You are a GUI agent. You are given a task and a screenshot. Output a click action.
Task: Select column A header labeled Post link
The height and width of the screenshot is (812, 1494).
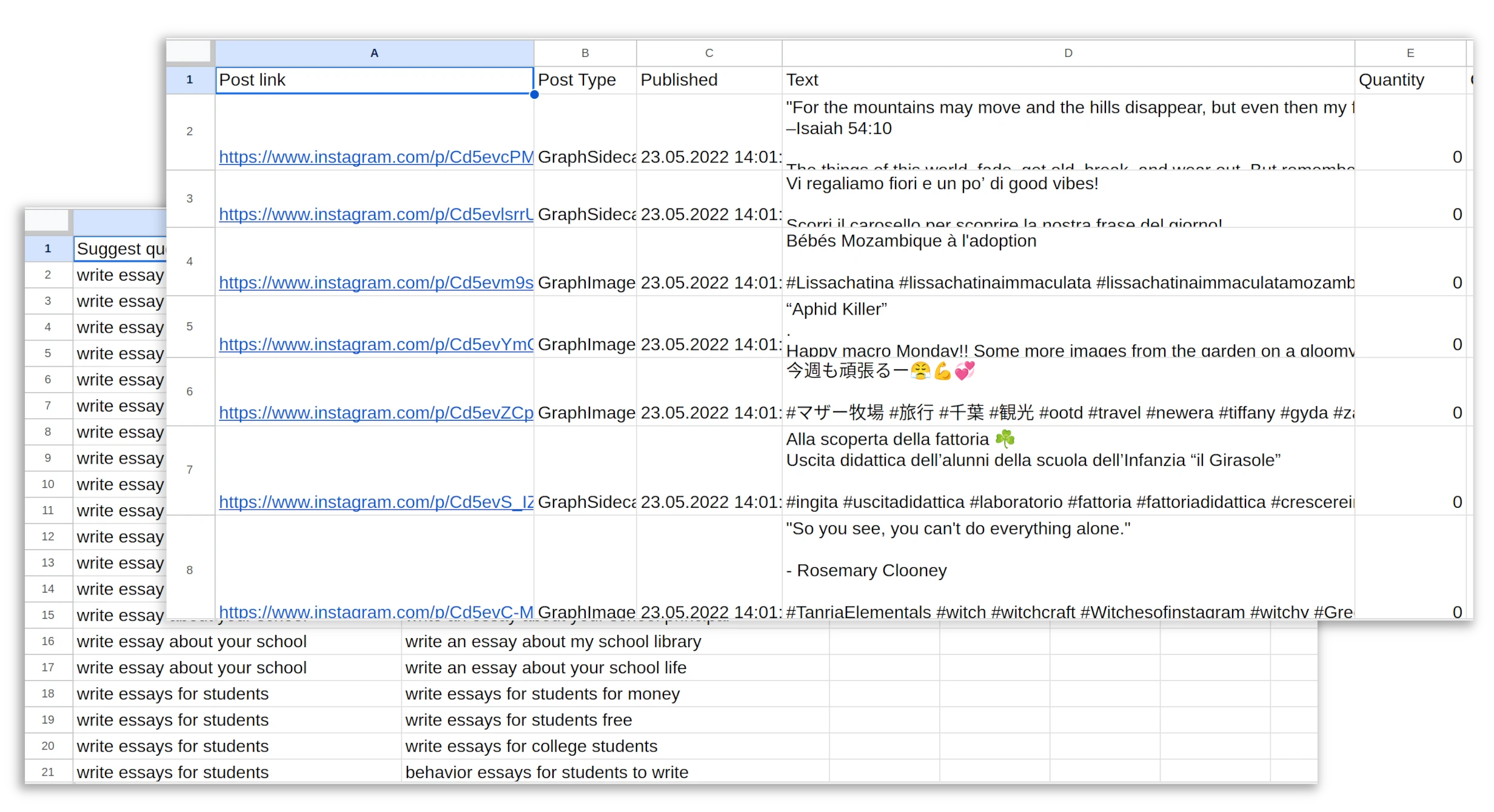(x=374, y=53)
